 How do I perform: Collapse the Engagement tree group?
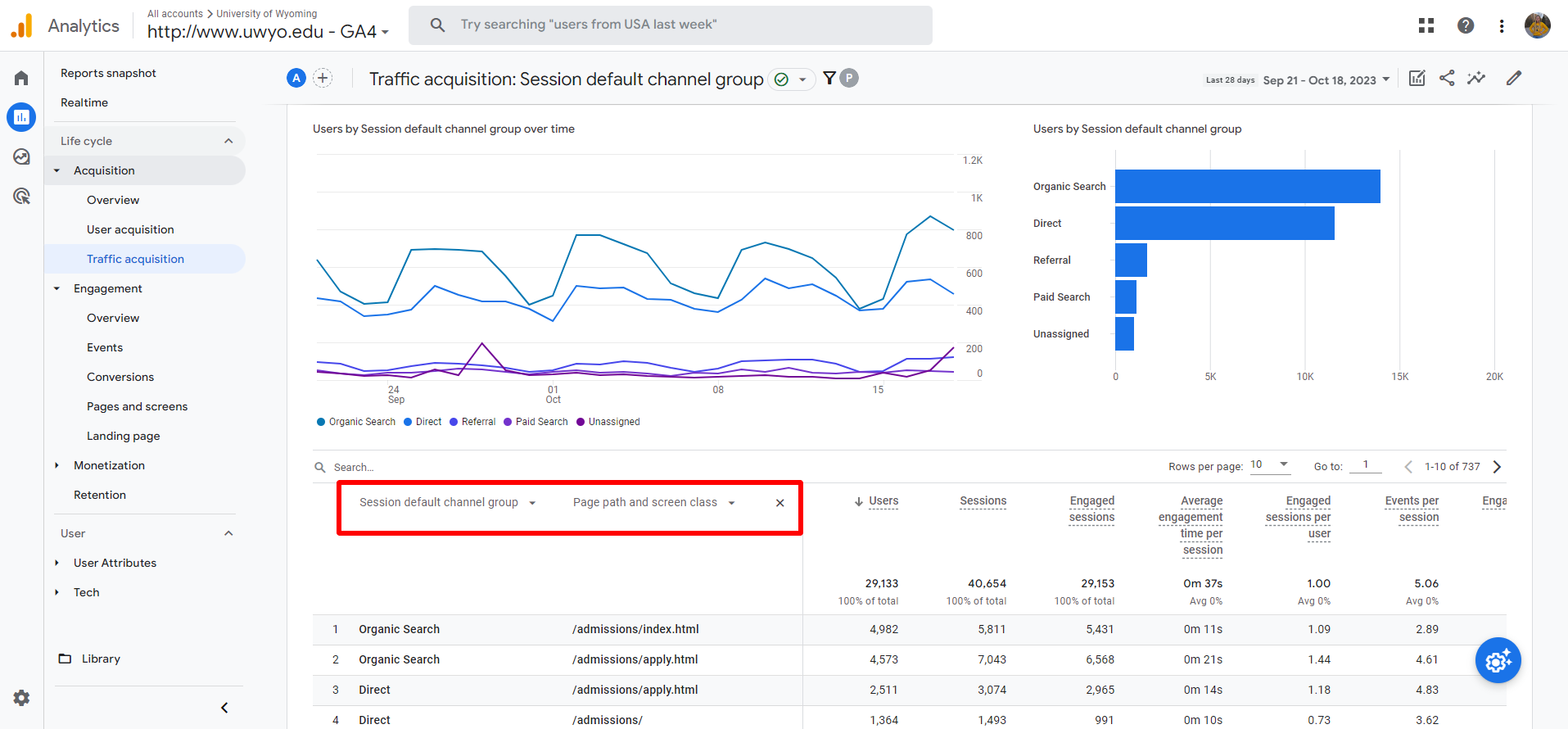(x=56, y=288)
